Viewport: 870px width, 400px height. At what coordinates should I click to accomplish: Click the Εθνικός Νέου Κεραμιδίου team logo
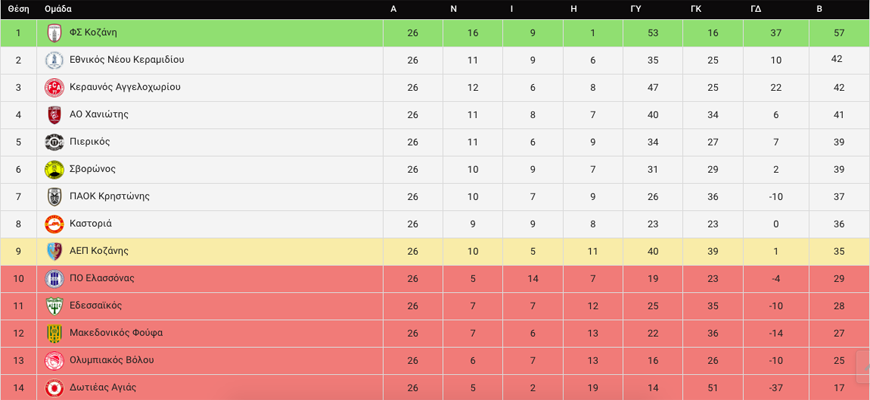tap(54, 60)
